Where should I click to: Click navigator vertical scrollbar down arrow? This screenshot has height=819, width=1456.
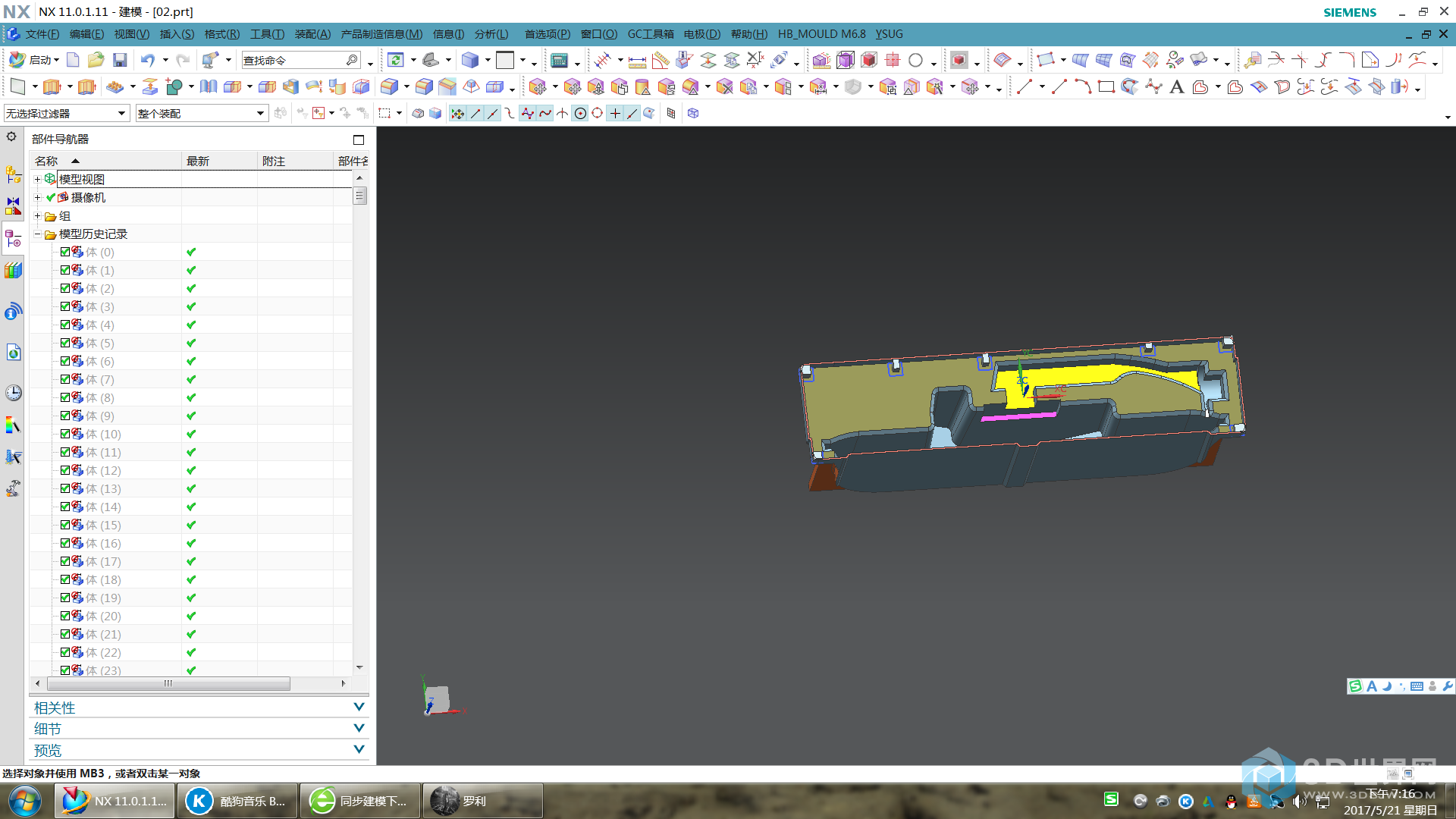(x=359, y=667)
